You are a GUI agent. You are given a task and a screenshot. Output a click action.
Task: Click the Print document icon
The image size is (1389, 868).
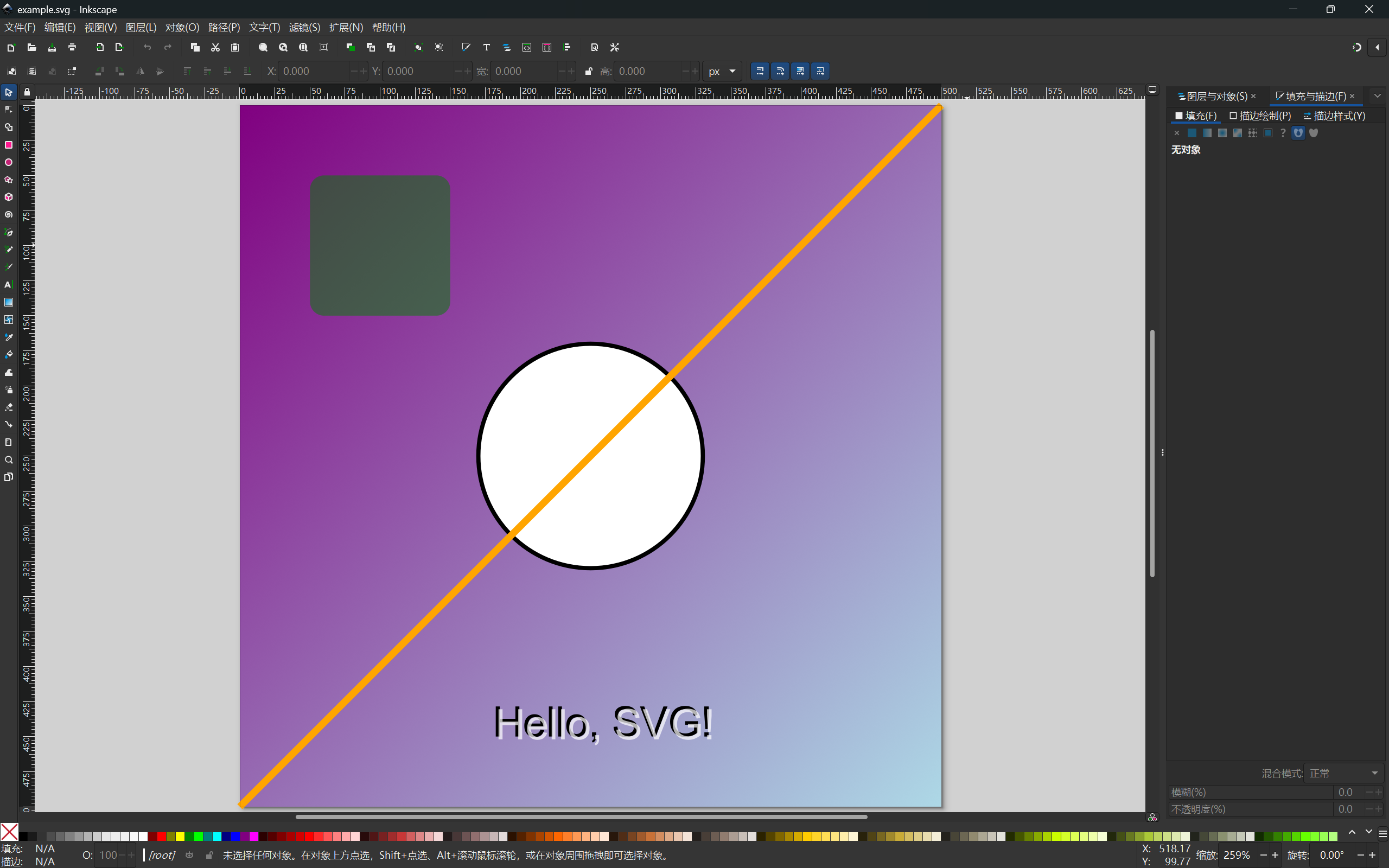click(72, 48)
